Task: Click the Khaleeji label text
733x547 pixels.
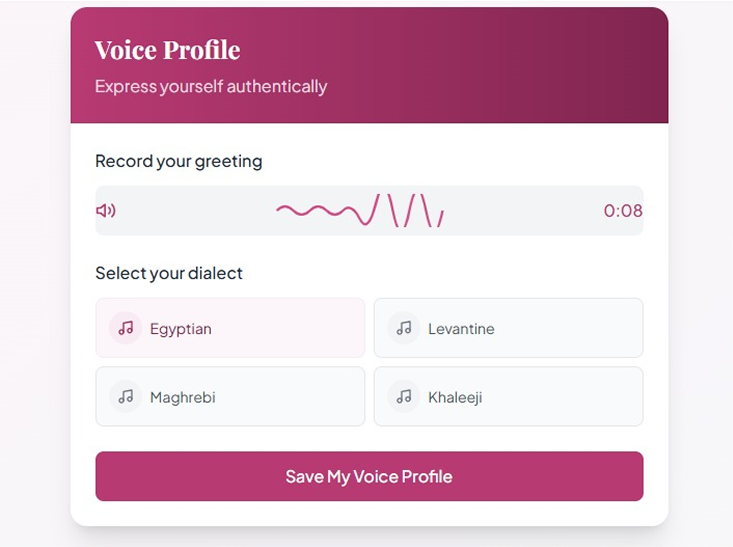Action: 455,397
